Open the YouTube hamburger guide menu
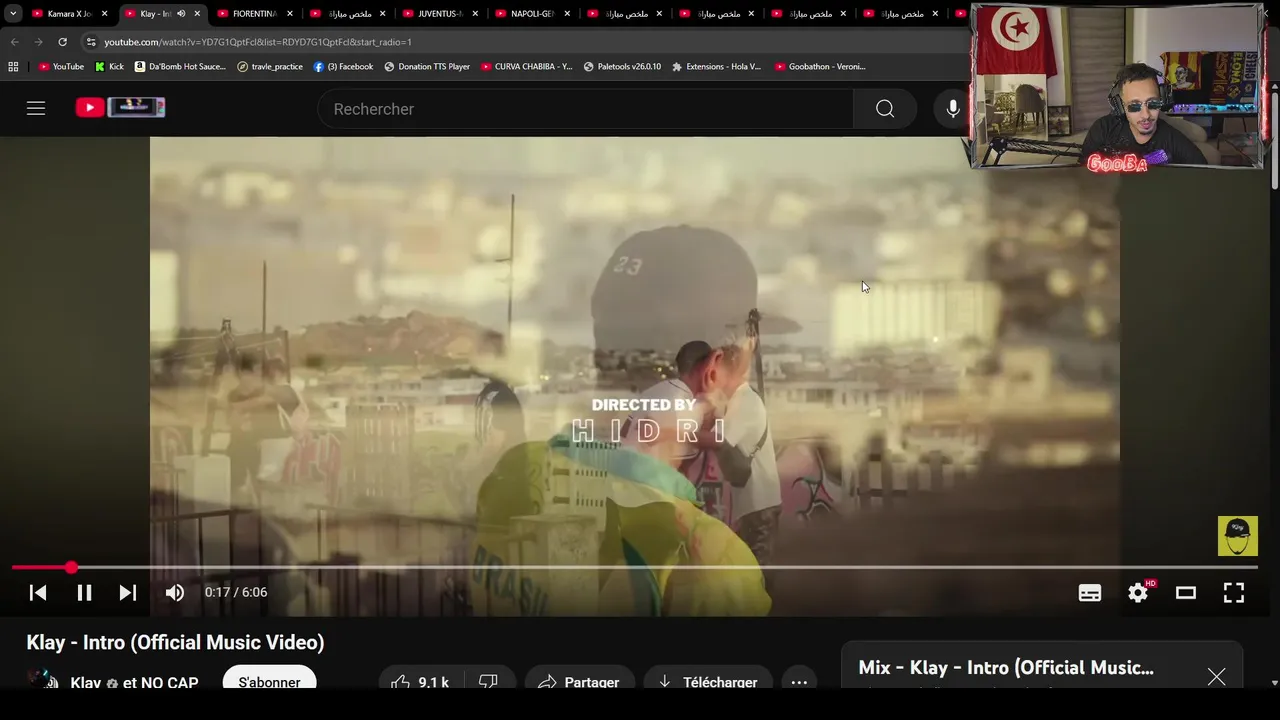The image size is (1280, 720). [36, 108]
